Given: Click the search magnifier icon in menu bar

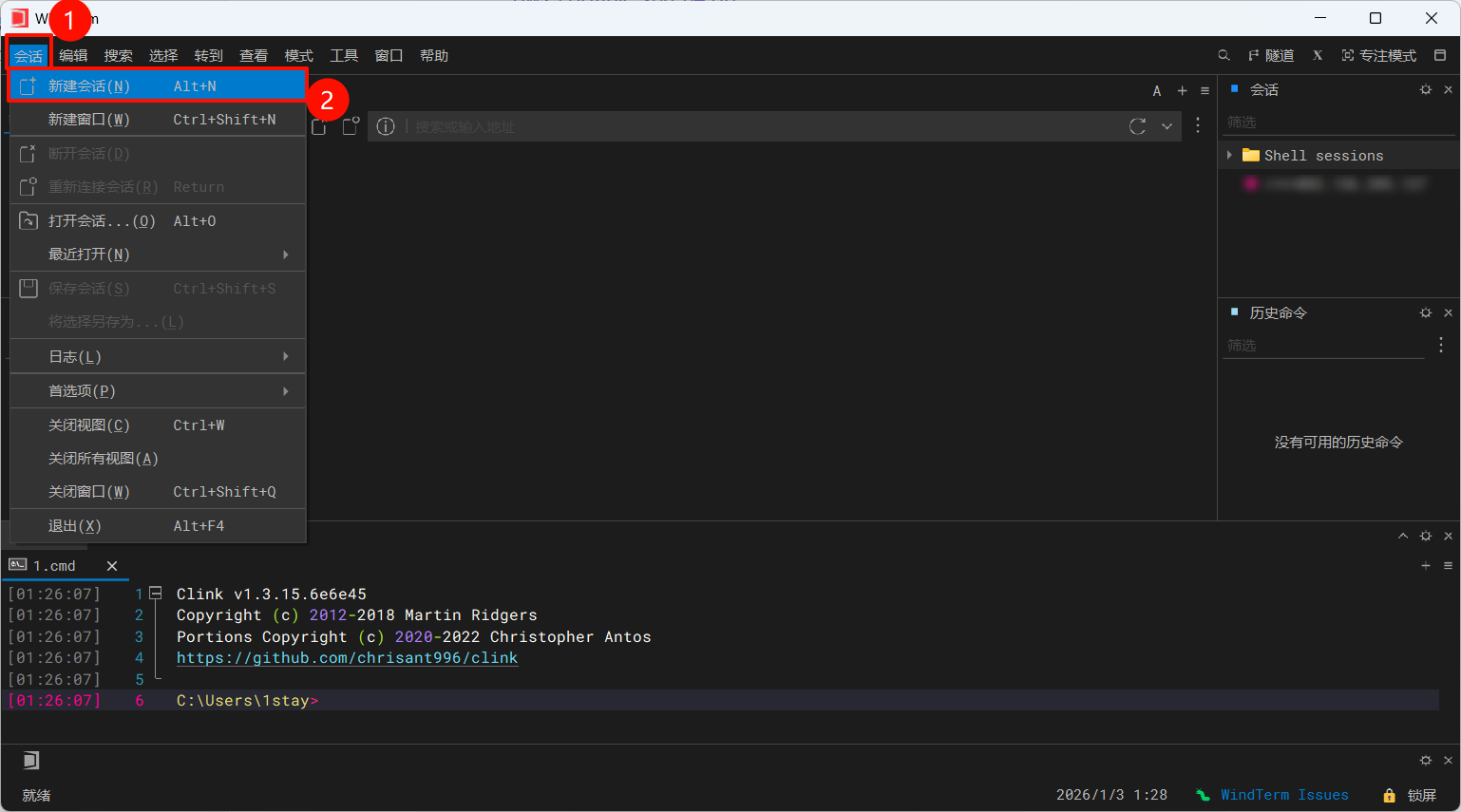Looking at the screenshot, I should pyautogui.click(x=1224, y=56).
